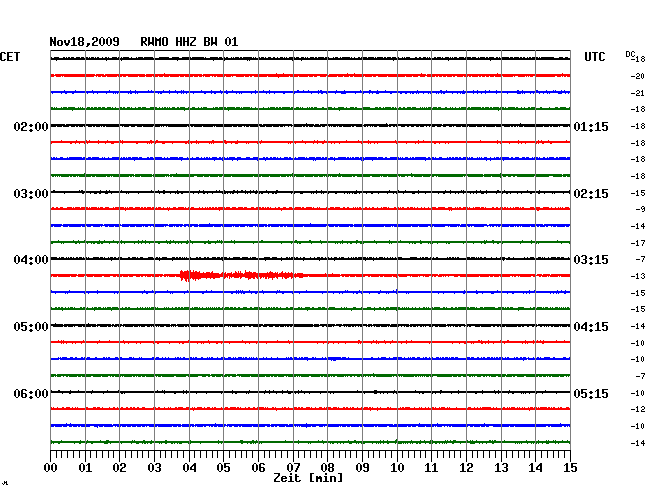Click the "02:15" UTC time label
Viewport: 650px width, 494px height.
click(591, 194)
